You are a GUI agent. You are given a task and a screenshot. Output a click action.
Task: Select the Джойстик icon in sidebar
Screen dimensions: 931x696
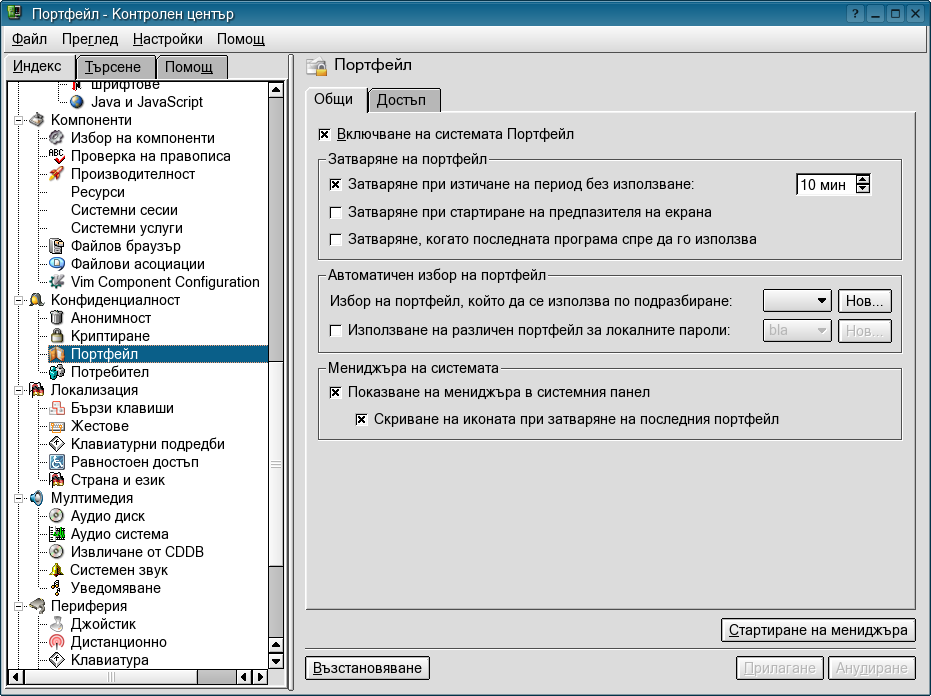pyautogui.click(x=57, y=624)
